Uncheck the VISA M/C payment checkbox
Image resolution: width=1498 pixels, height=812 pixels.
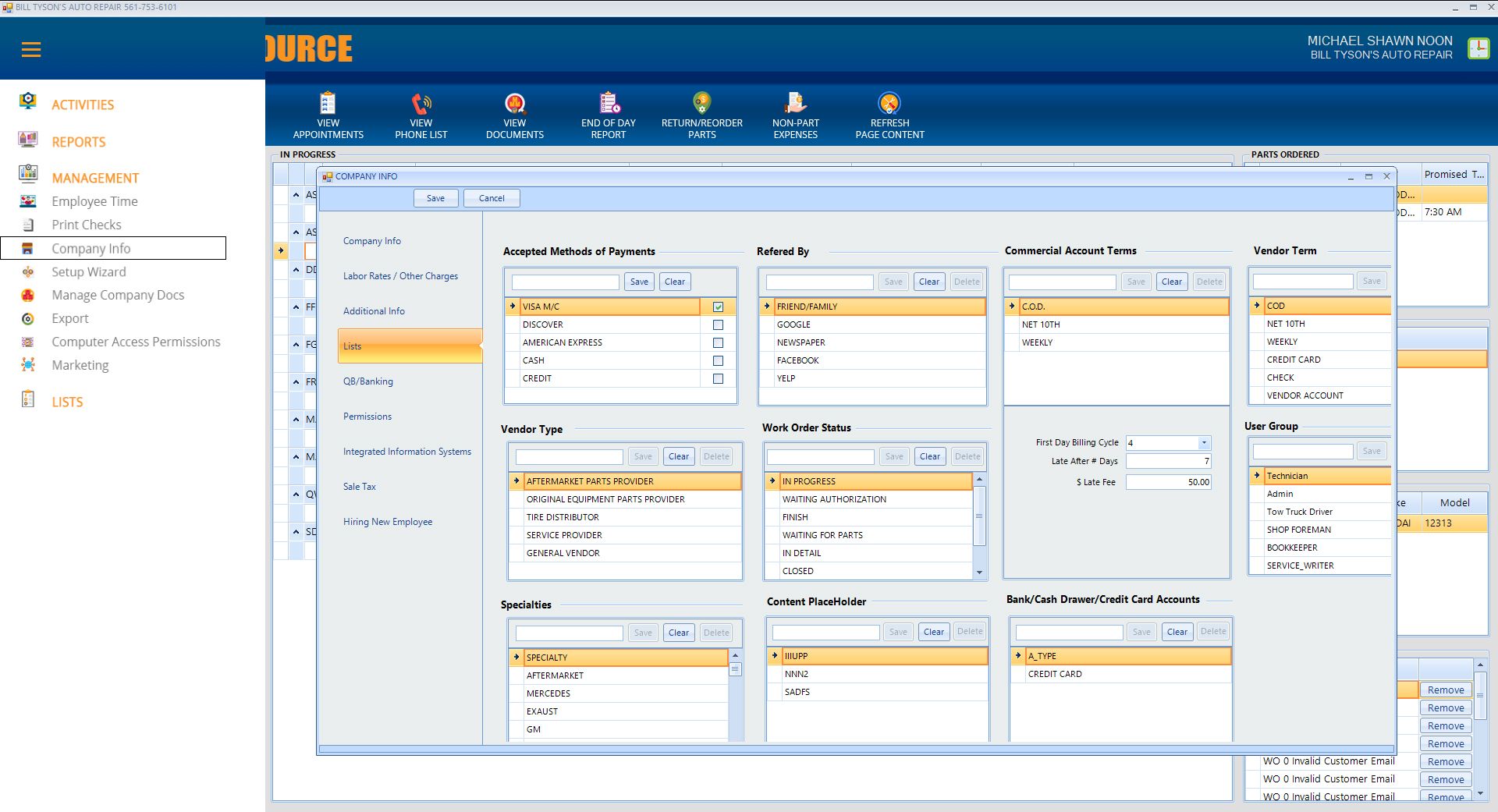click(x=718, y=307)
